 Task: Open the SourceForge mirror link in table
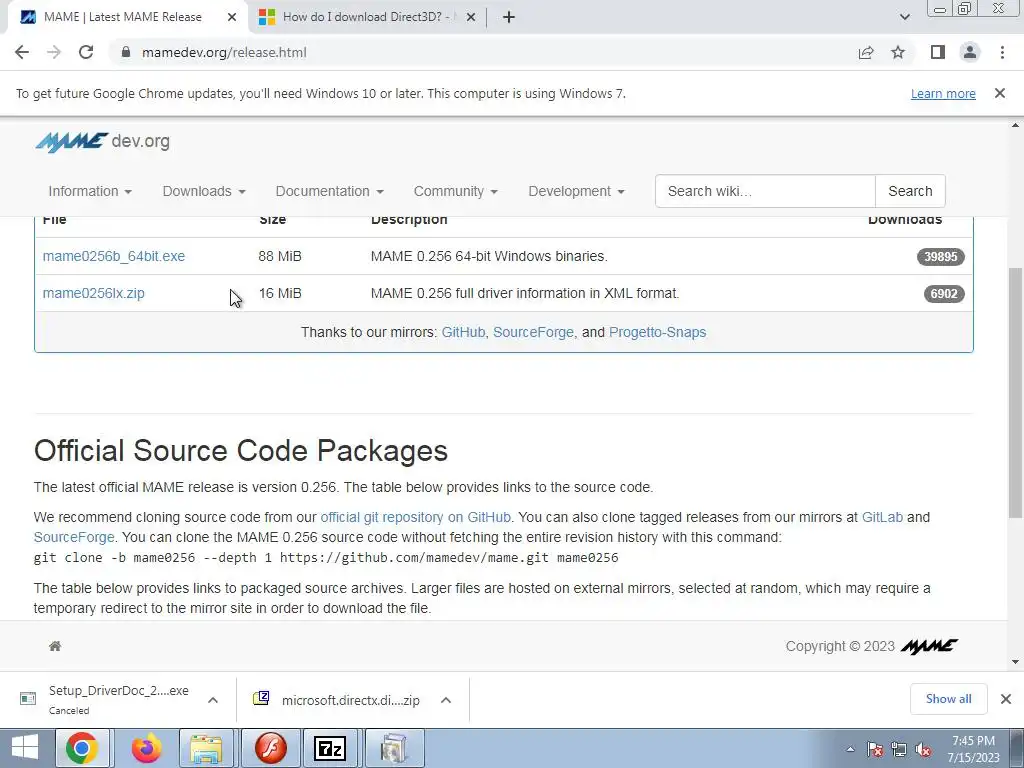coord(533,332)
